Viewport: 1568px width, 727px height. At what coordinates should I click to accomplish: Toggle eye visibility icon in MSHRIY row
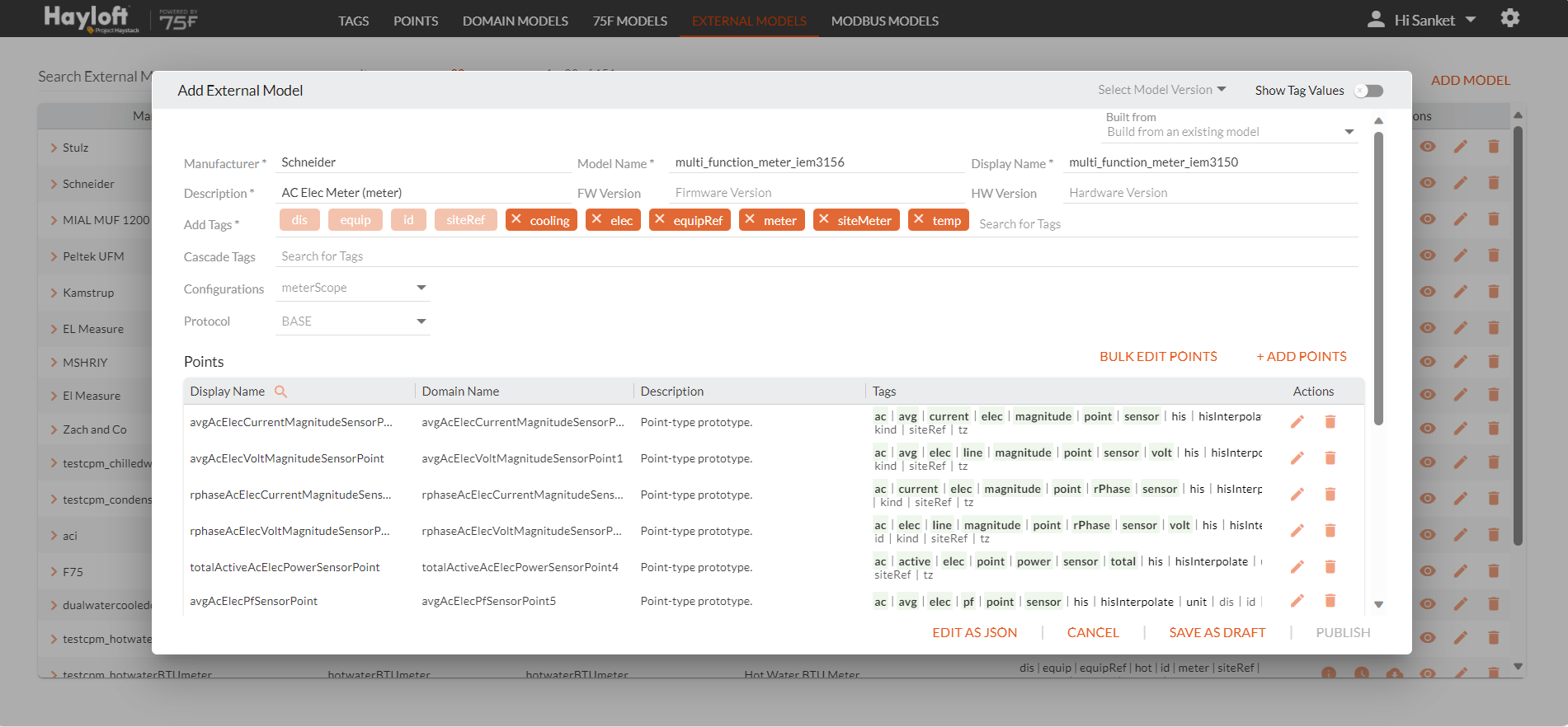click(1428, 362)
